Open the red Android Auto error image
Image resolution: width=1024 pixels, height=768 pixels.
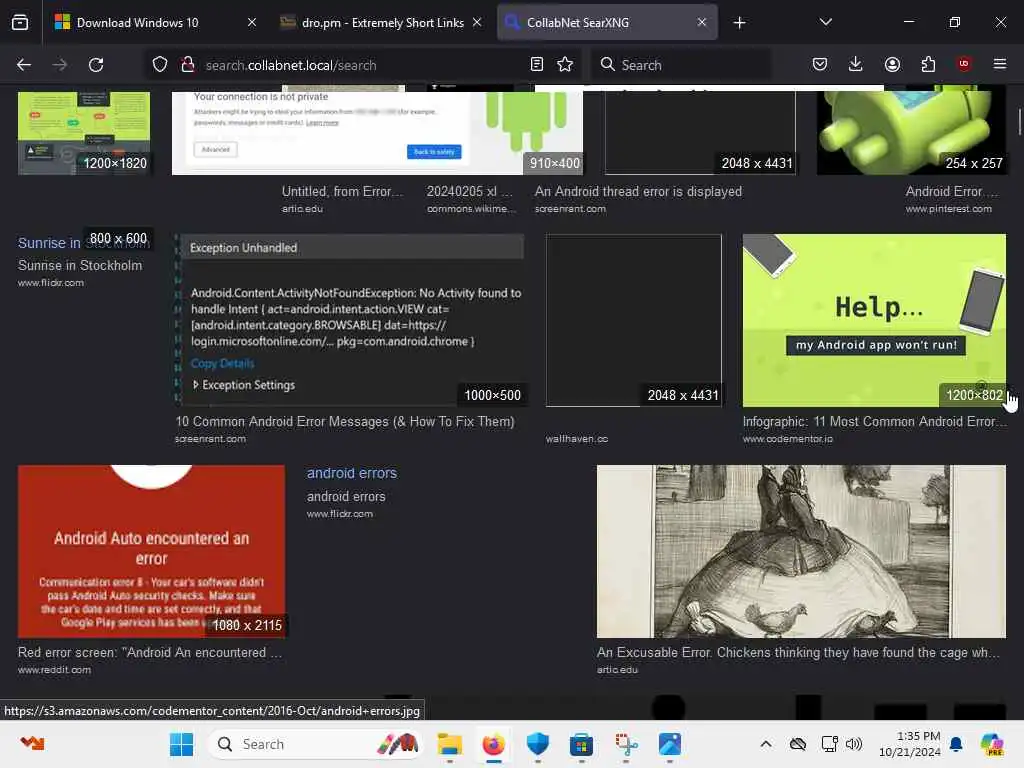pos(152,551)
